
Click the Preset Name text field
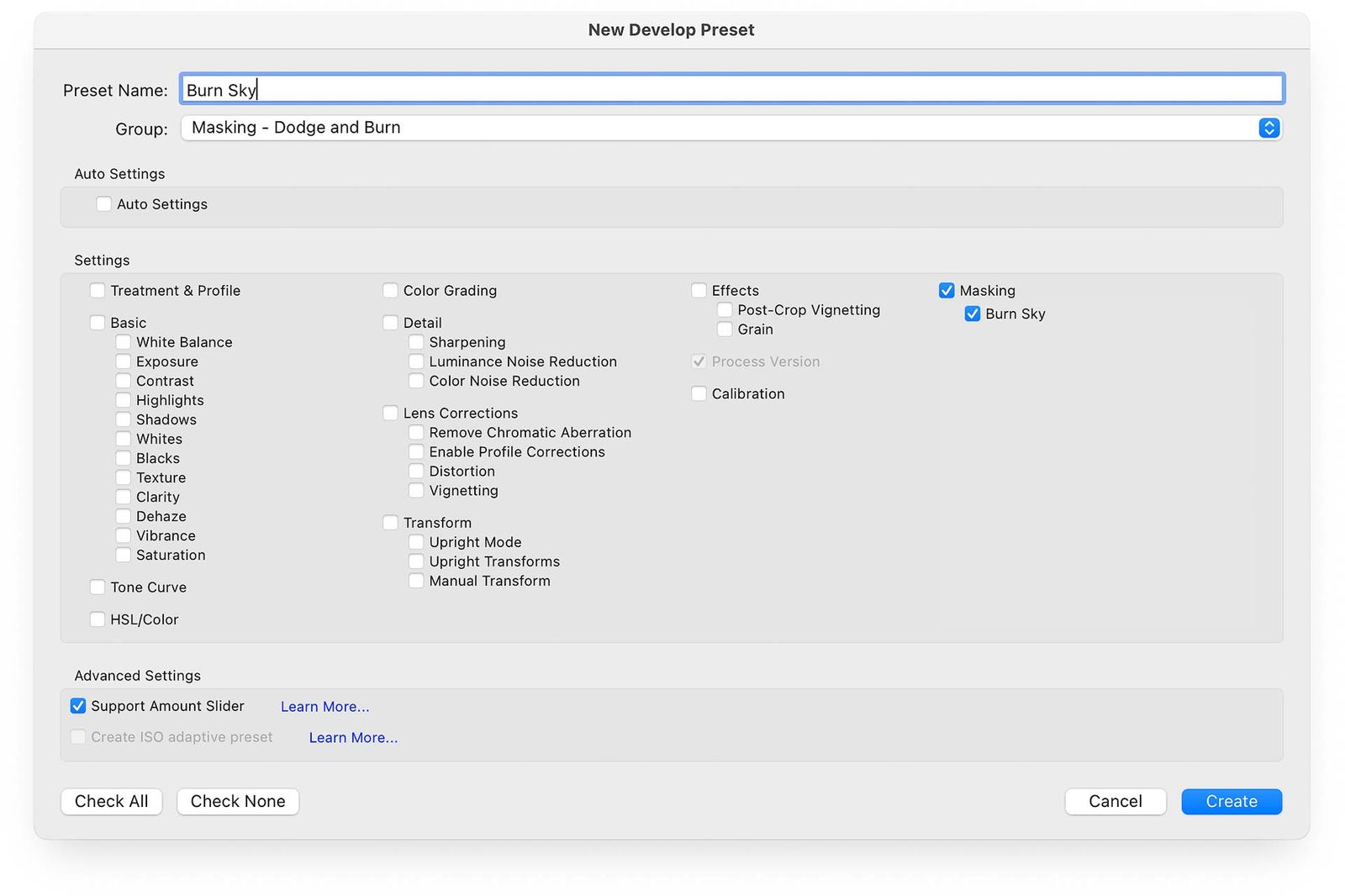click(731, 89)
